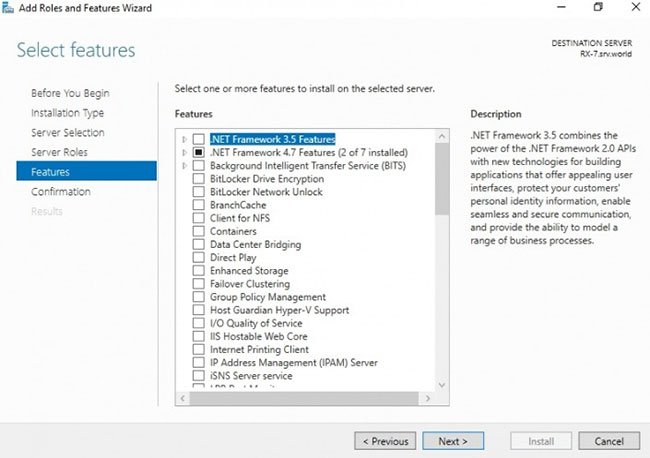Click the features list scroll down arrow
This screenshot has height=458, width=650.
tap(442, 385)
